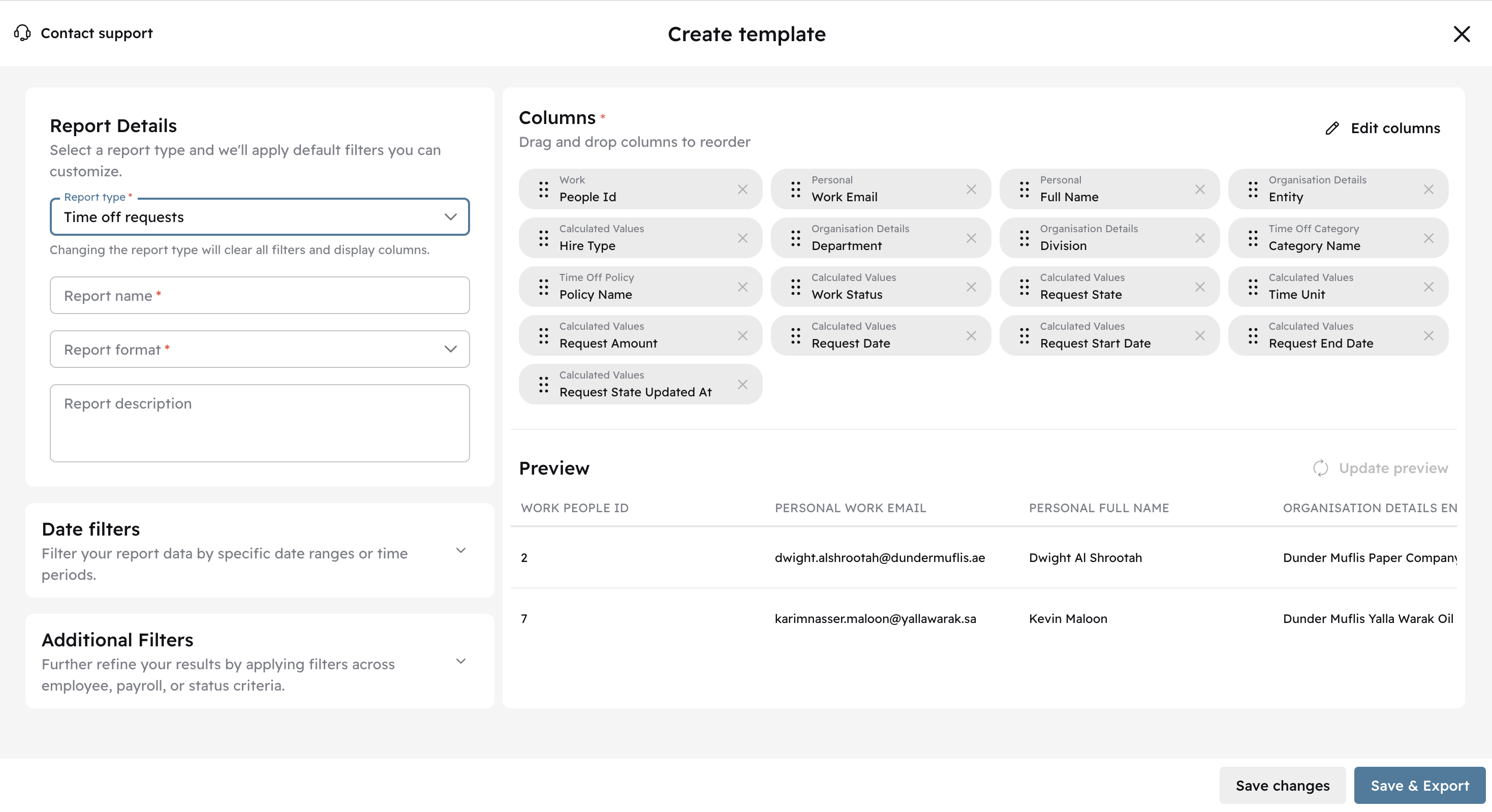The width and height of the screenshot is (1492, 812).
Task: Click the Report name input field
Action: click(x=260, y=295)
